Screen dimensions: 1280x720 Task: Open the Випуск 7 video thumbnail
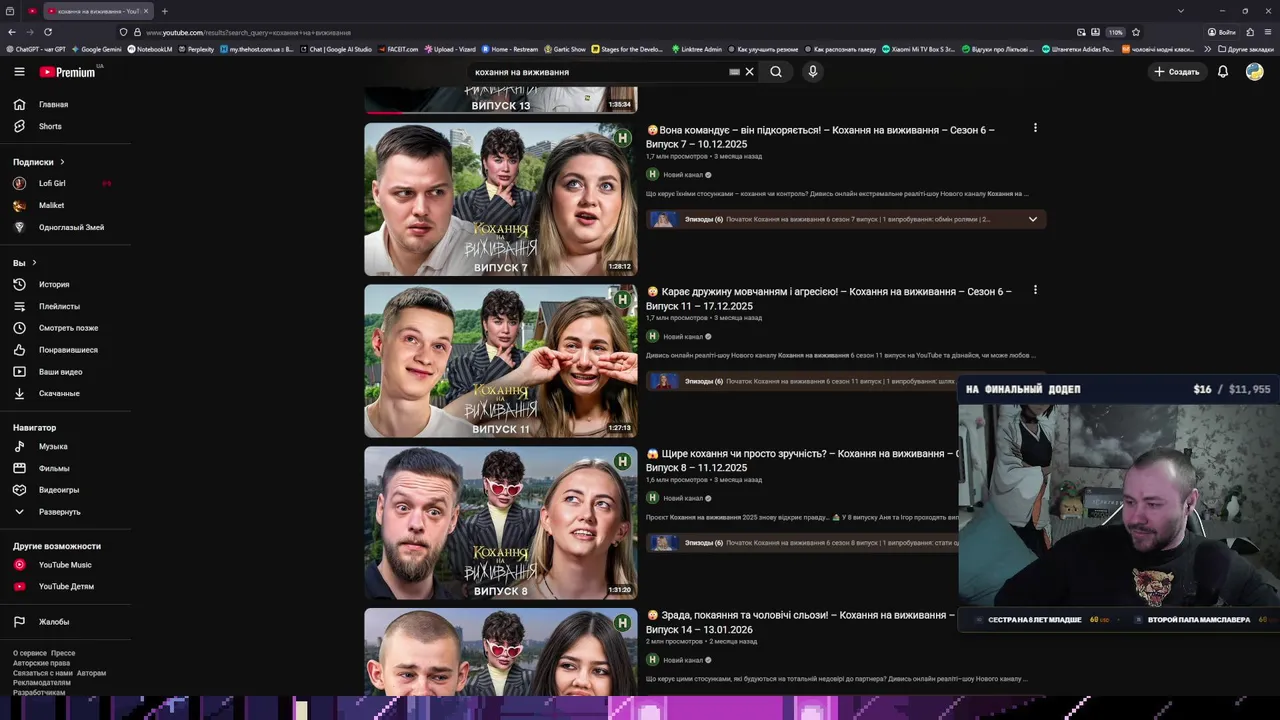click(x=501, y=199)
